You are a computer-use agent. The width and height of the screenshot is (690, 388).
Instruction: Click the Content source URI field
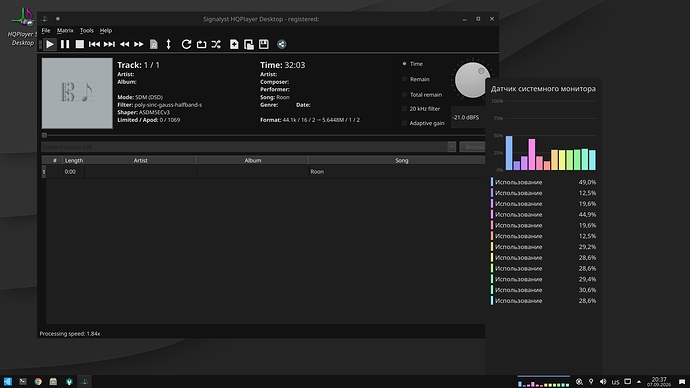[244, 147]
